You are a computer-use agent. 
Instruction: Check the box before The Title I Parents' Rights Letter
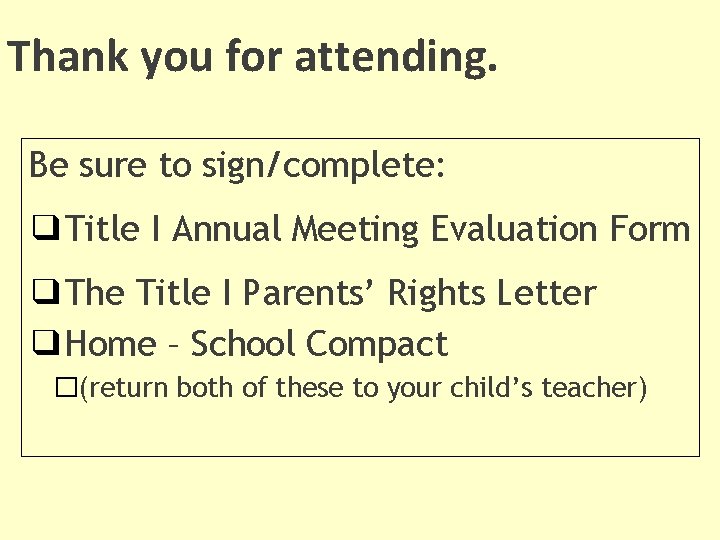pos(42,295)
